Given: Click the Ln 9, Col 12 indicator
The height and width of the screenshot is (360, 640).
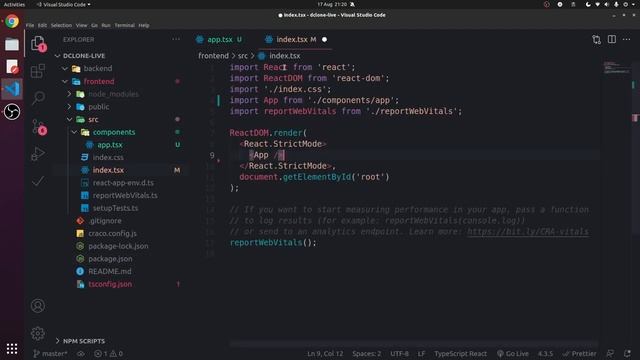Looking at the screenshot, I should 325,353.
